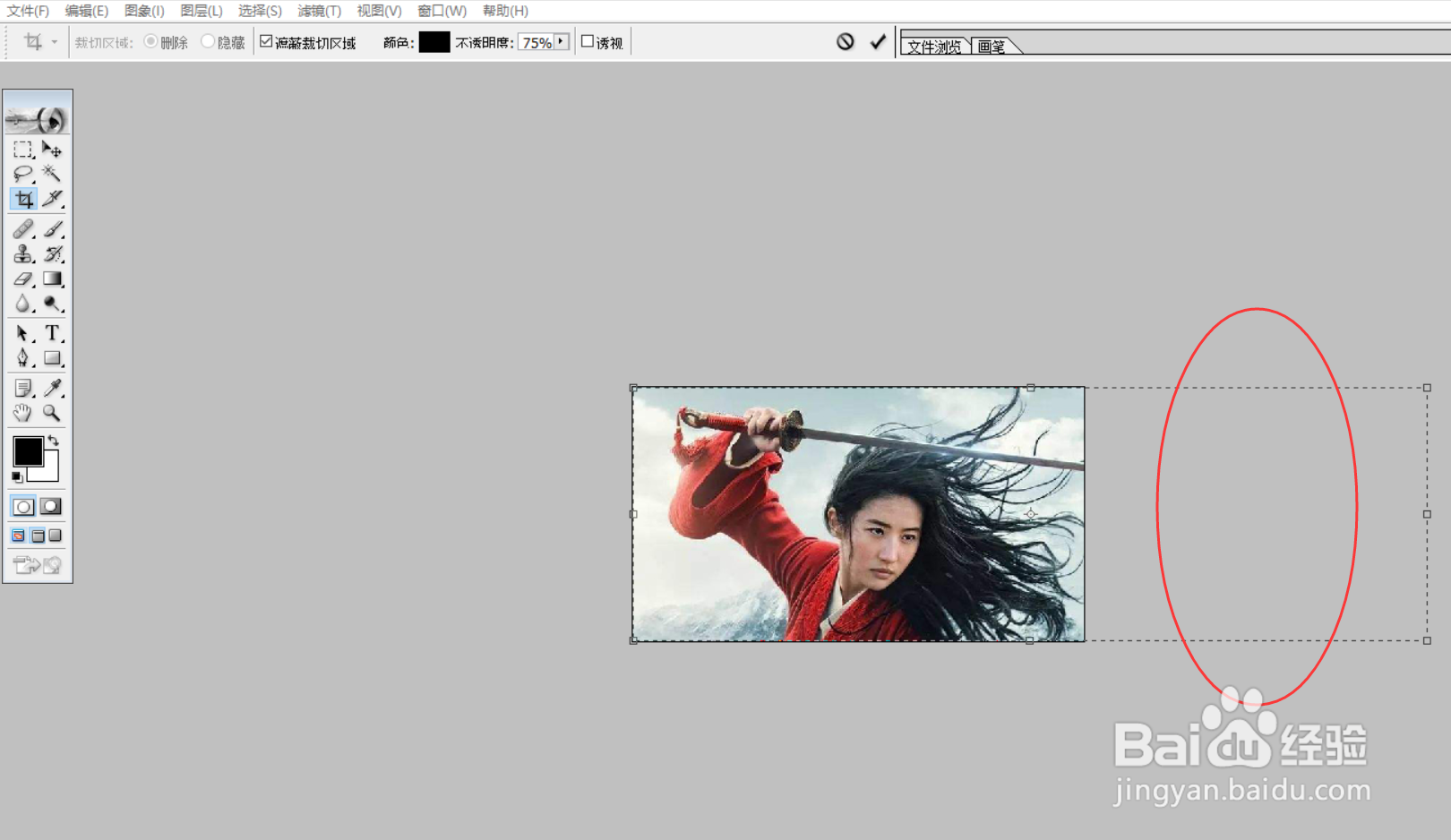Switch to Standard editing mode
1451x840 pixels.
tap(23, 507)
